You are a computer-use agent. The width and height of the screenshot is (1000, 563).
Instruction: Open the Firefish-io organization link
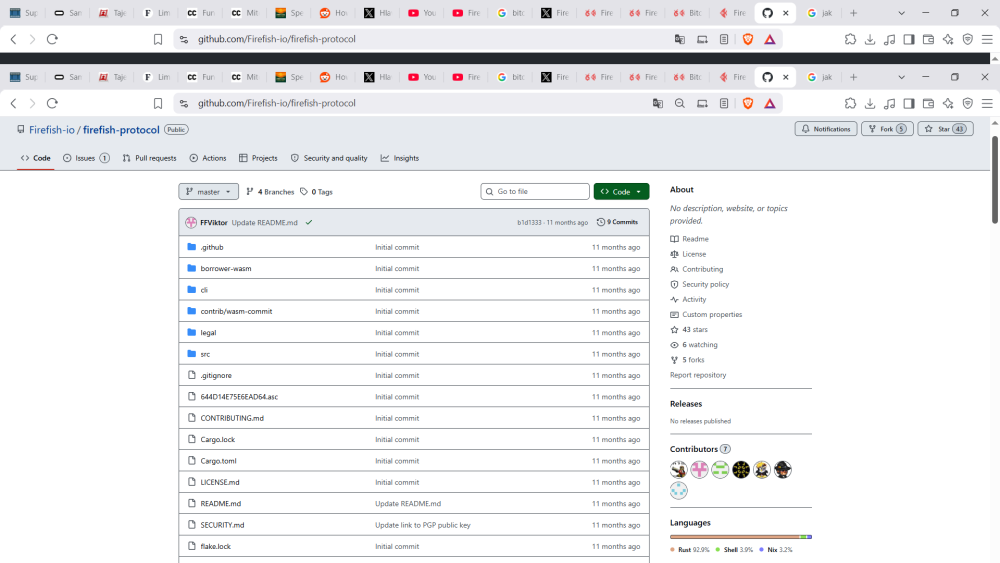coord(52,129)
